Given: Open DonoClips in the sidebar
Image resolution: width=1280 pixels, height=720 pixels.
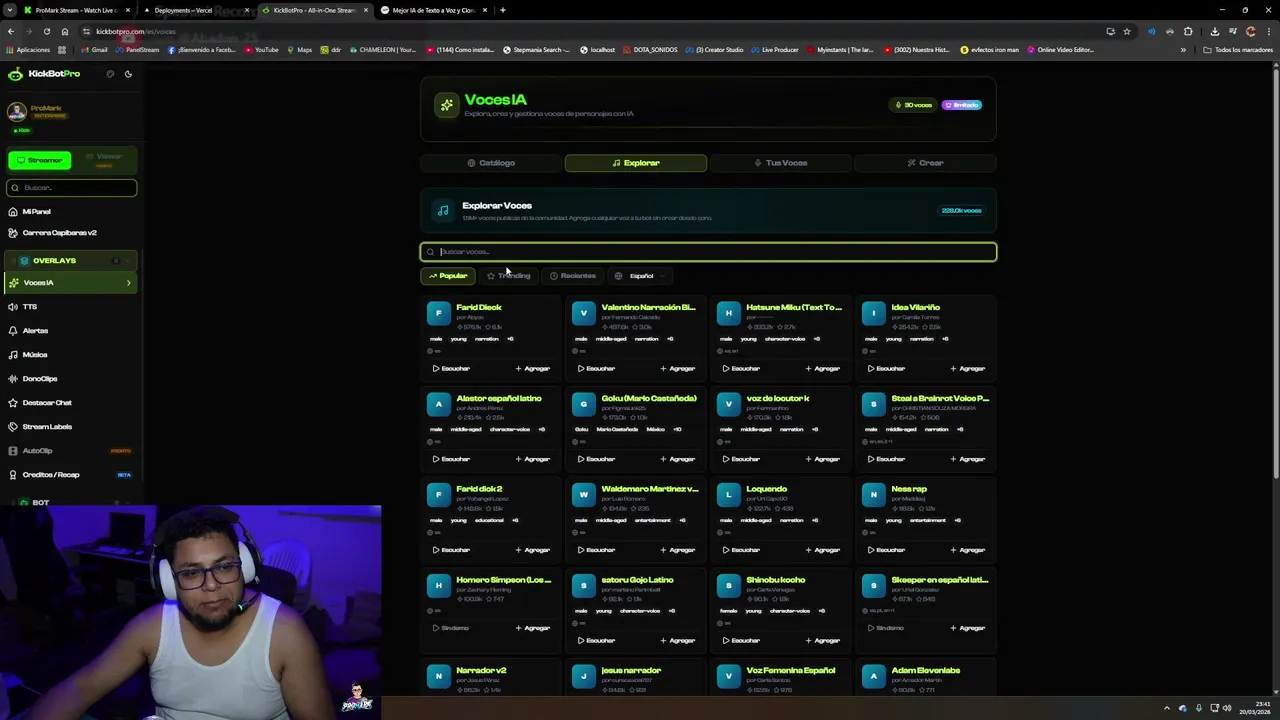Looking at the screenshot, I should click(70, 379).
